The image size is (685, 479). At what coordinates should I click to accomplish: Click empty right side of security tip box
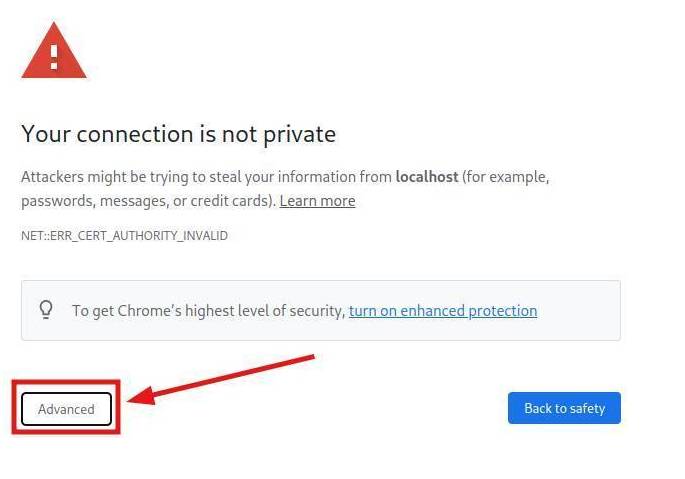click(579, 311)
